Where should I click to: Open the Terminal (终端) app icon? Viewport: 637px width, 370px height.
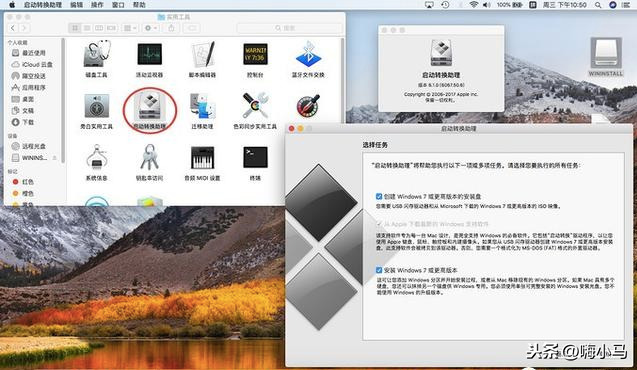pos(255,157)
